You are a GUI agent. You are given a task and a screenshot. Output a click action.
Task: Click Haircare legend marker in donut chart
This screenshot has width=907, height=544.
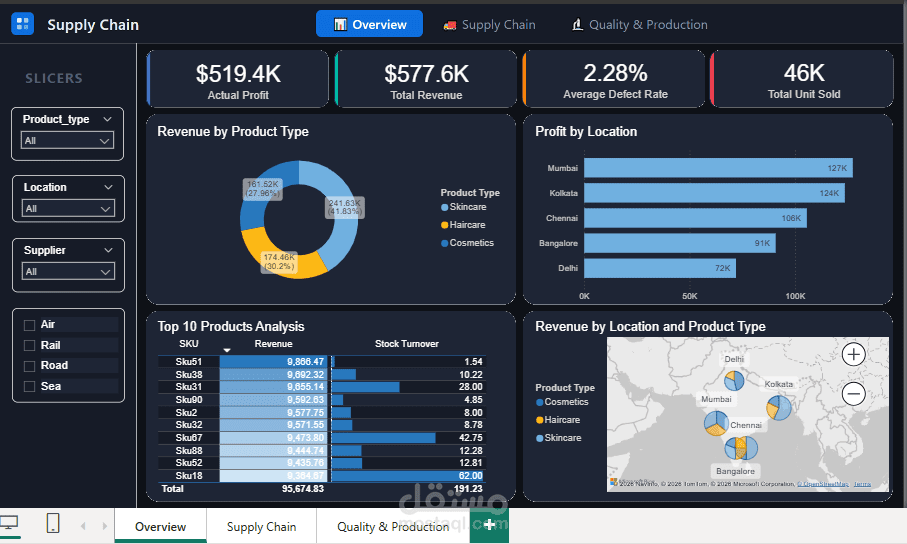[444, 225]
